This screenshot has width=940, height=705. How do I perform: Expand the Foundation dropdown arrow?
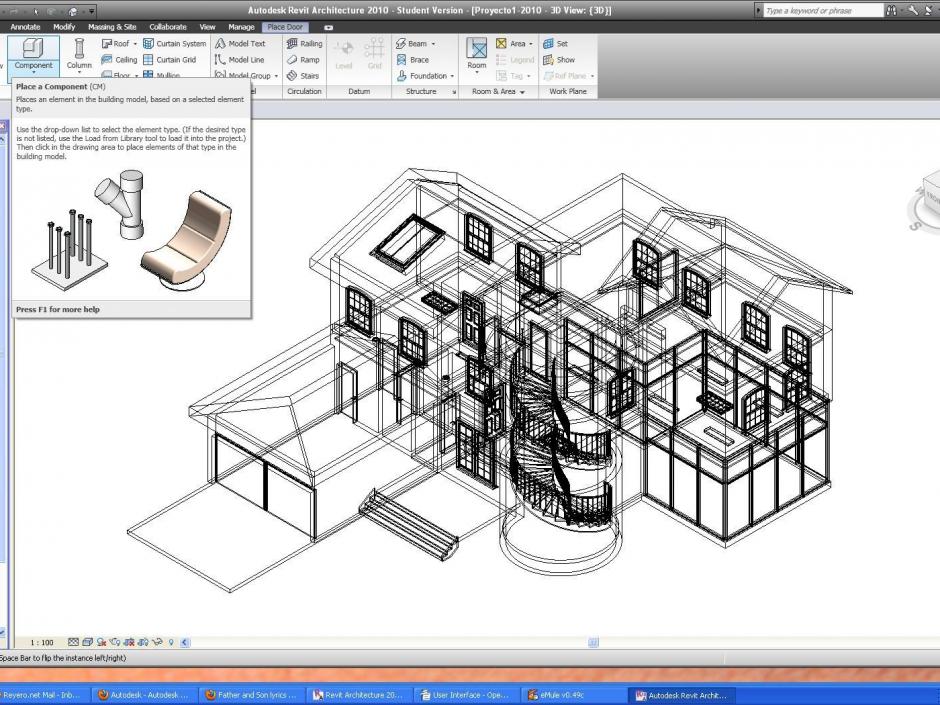point(452,76)
